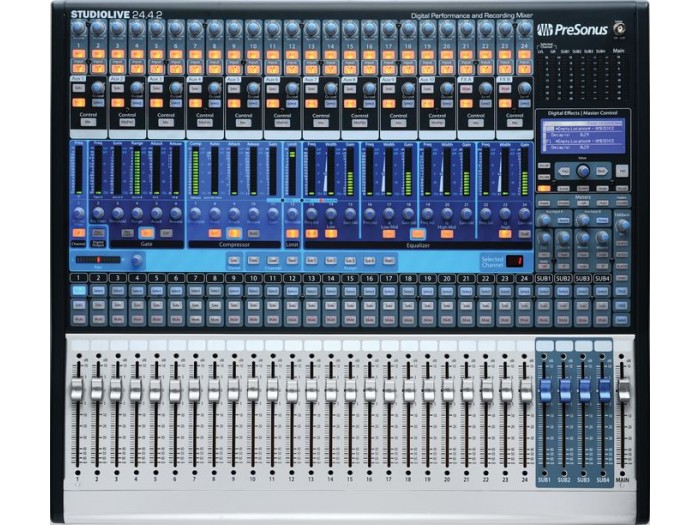Image resolution: width=700 pixels, height=525 pixels.
Task: Toggle the high pass filter orange button
Action: pos(79,233)
